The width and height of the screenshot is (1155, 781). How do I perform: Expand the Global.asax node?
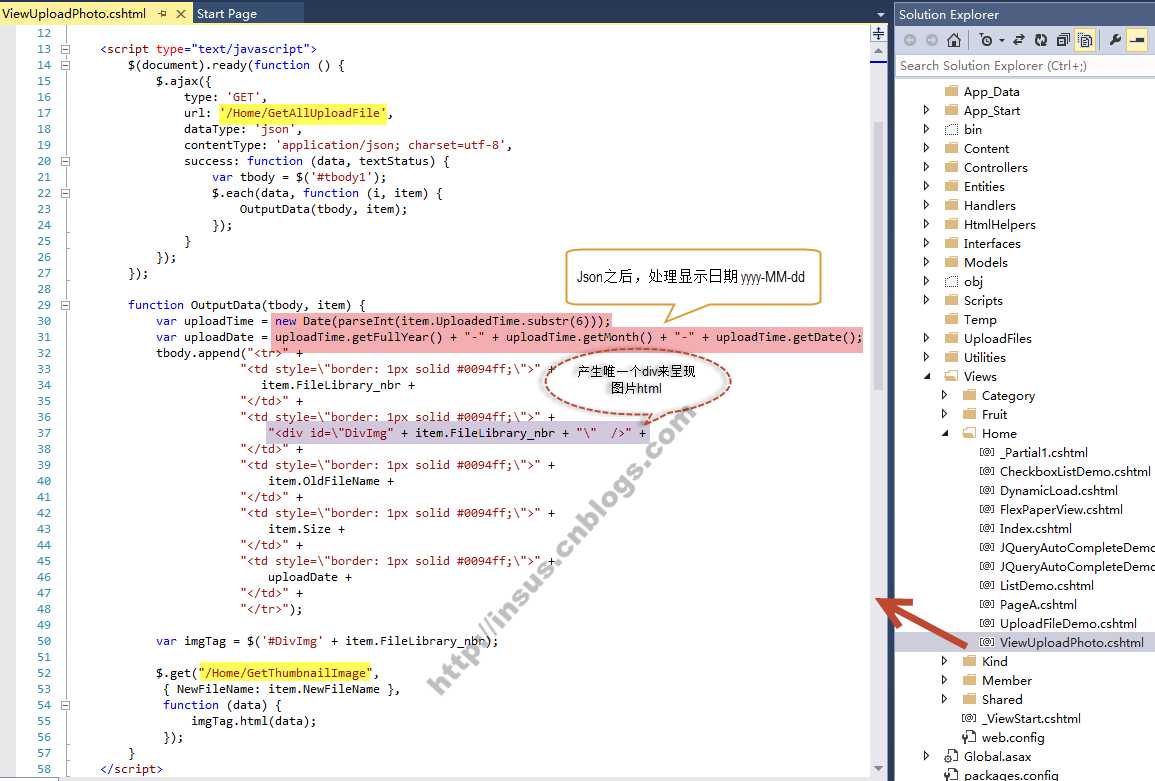927,756
